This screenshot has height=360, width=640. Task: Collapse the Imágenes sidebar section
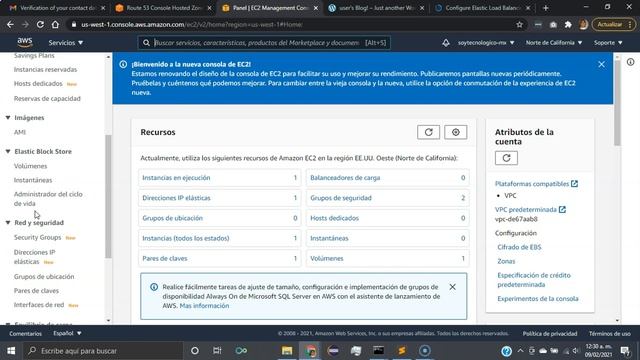pos(8,118)
